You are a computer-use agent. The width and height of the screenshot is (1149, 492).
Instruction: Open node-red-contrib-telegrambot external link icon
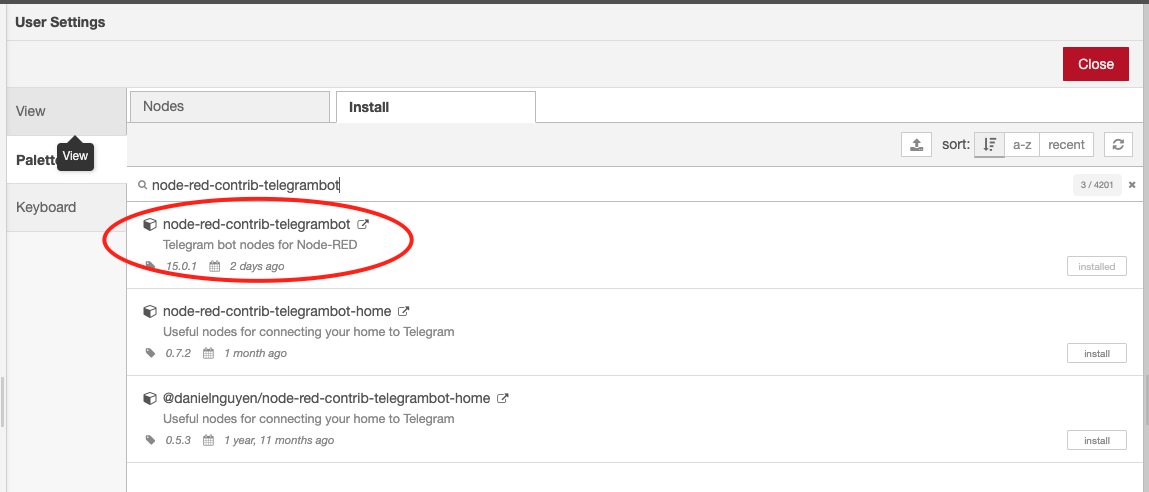pyautogui.click(x=362, y=224)
